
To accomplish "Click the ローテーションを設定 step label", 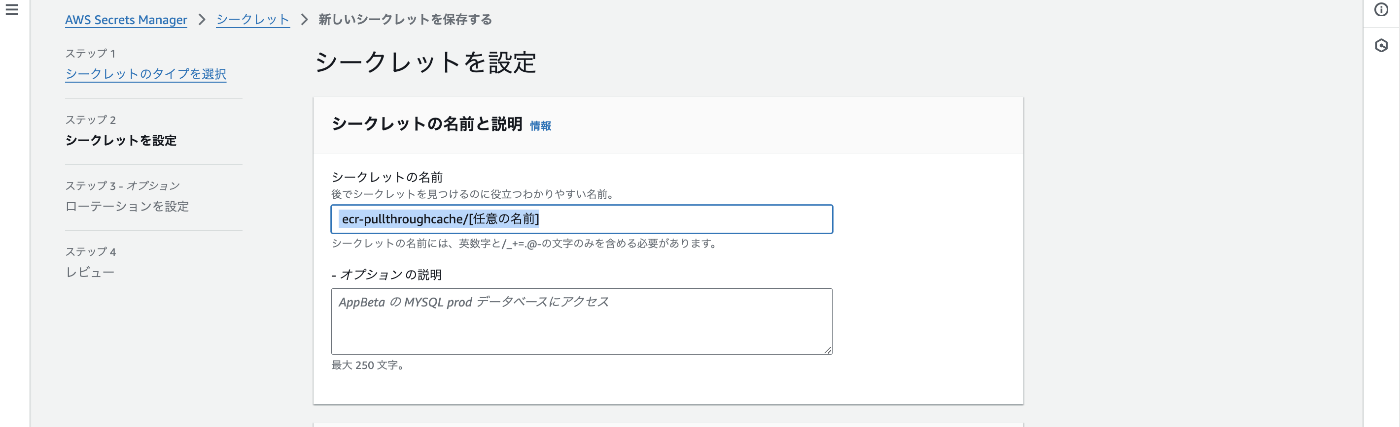I will (127, 206).
